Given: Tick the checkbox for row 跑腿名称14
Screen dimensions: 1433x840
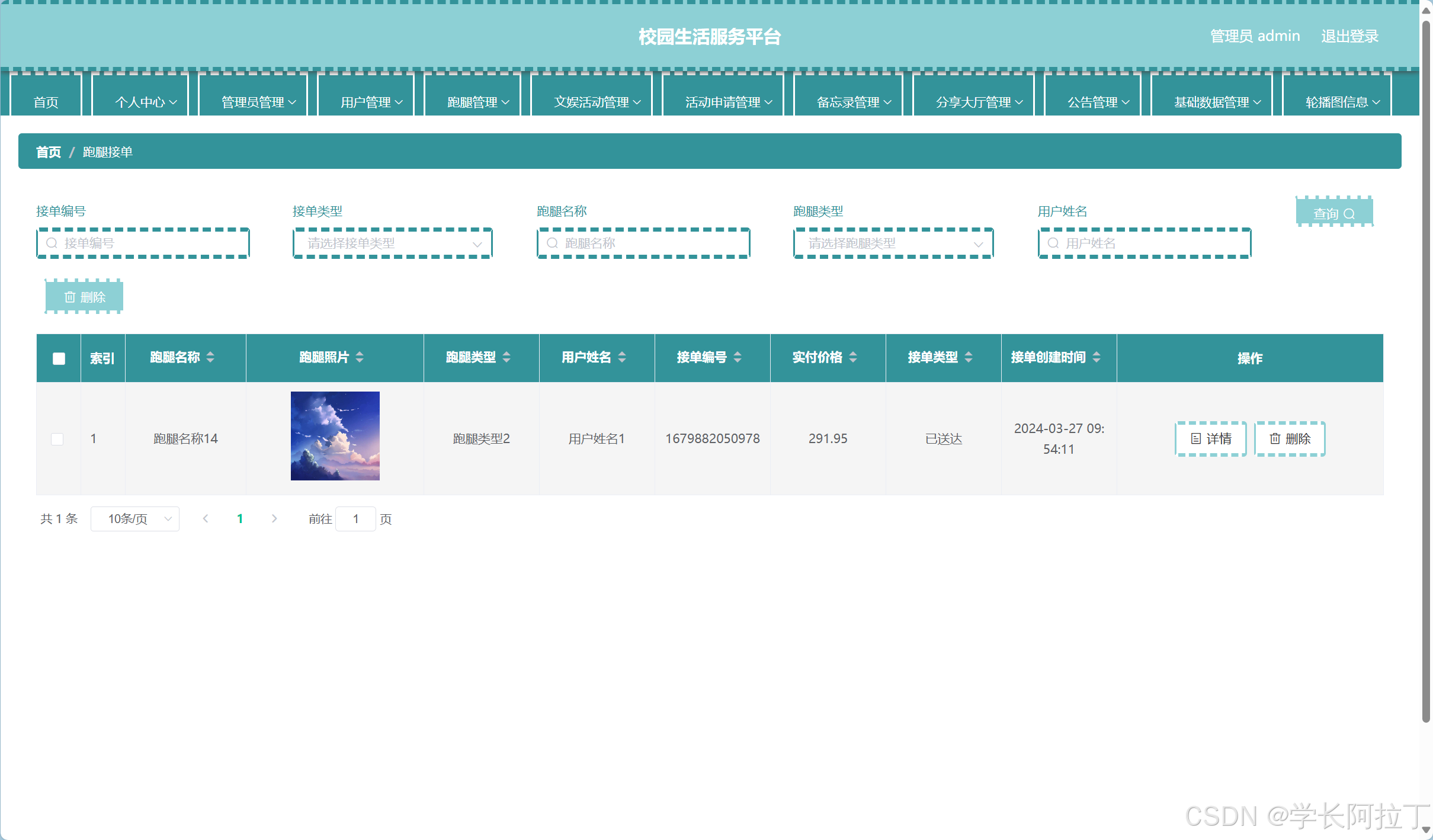Looking at the screenshot, I should tap(57, 439).
